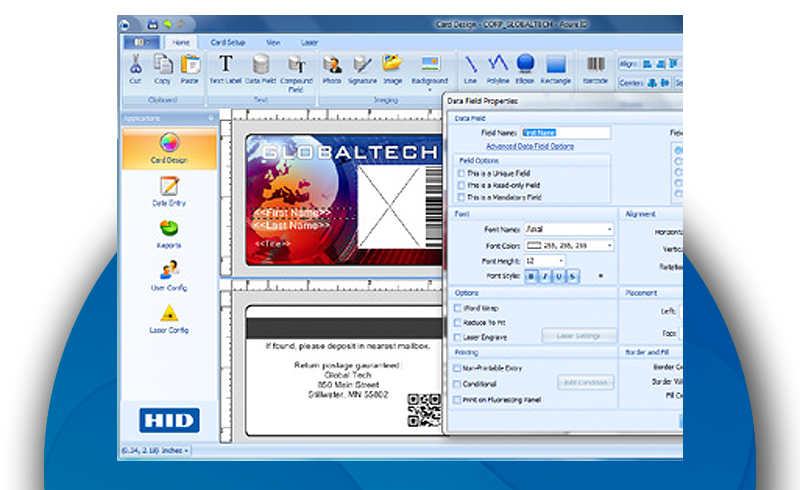Select the <<First Name>> field on card

(x=292, y=212)
